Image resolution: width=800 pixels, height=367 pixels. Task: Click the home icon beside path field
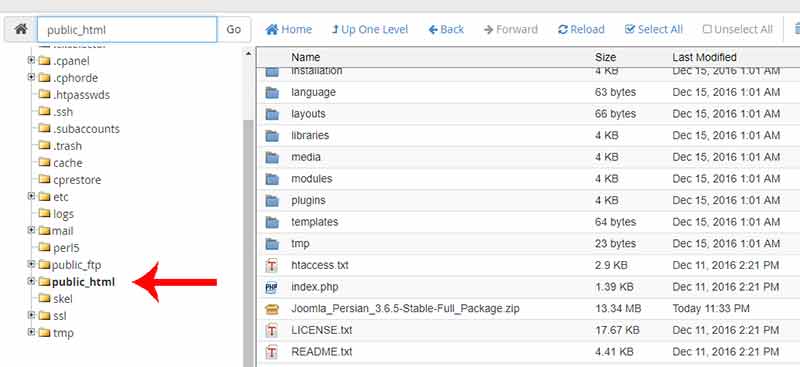20,29
